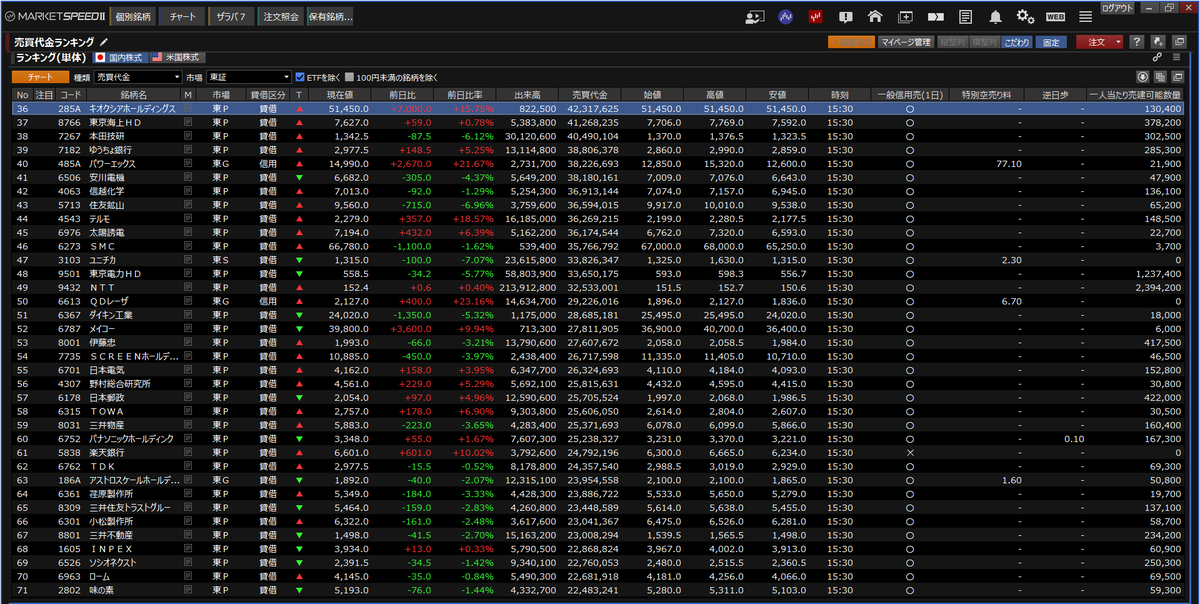Click the red candlestick chart icon
This screenshot has width=1200, height=604.
[816, 17]
